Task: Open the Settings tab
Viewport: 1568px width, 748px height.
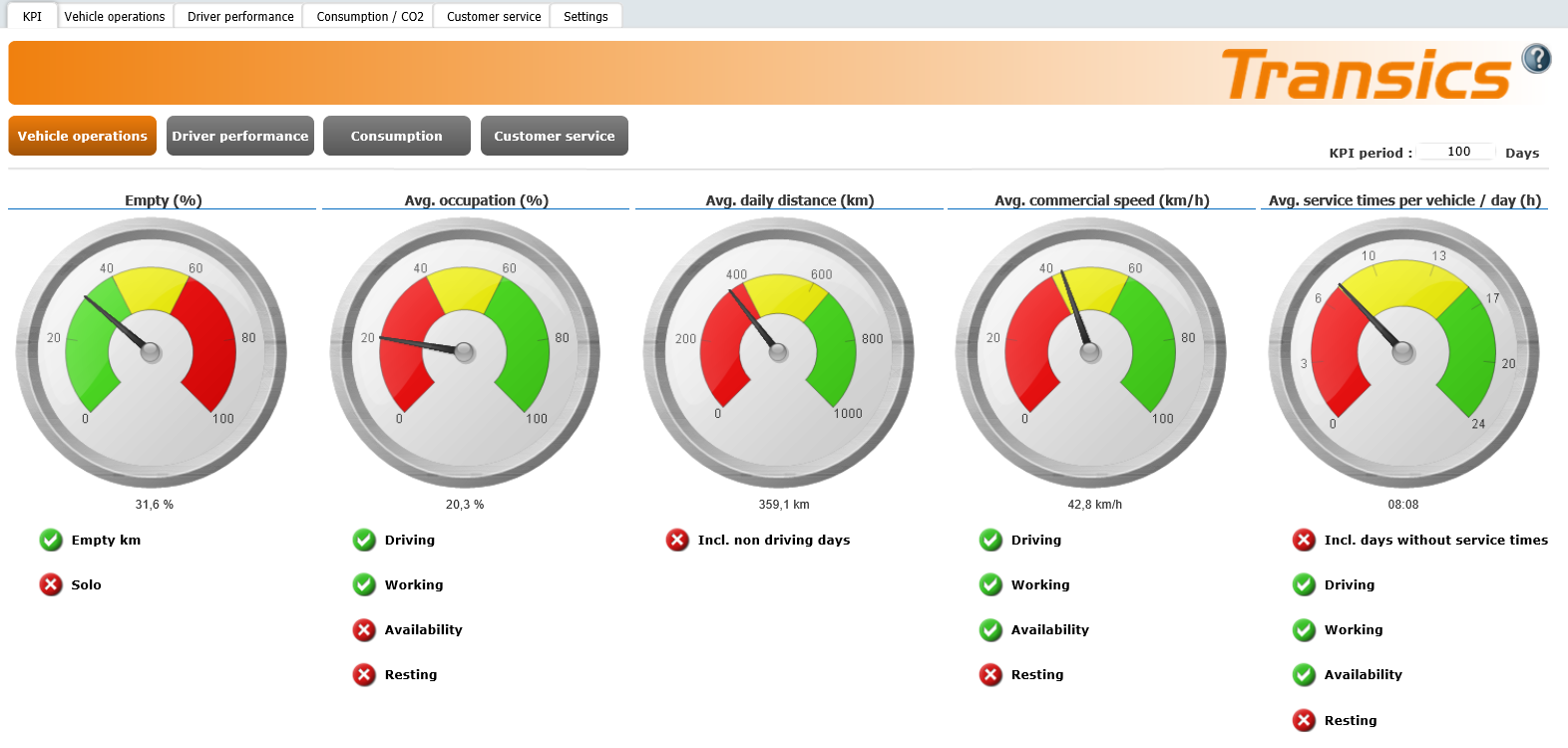Action: tap(586, 17)
